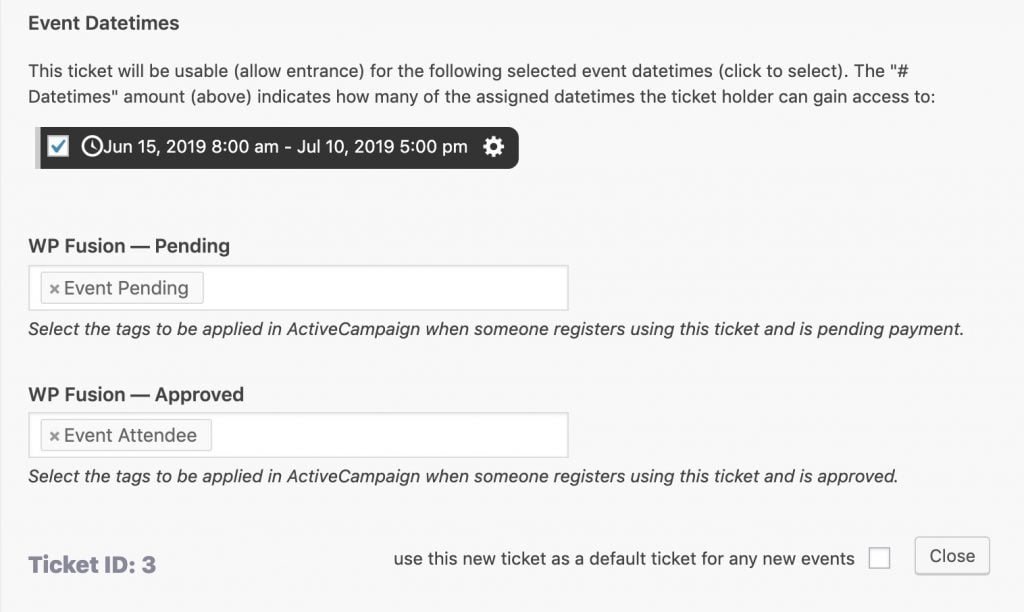
Task: Close the ticket settings with the Close button
Action: 952,556
